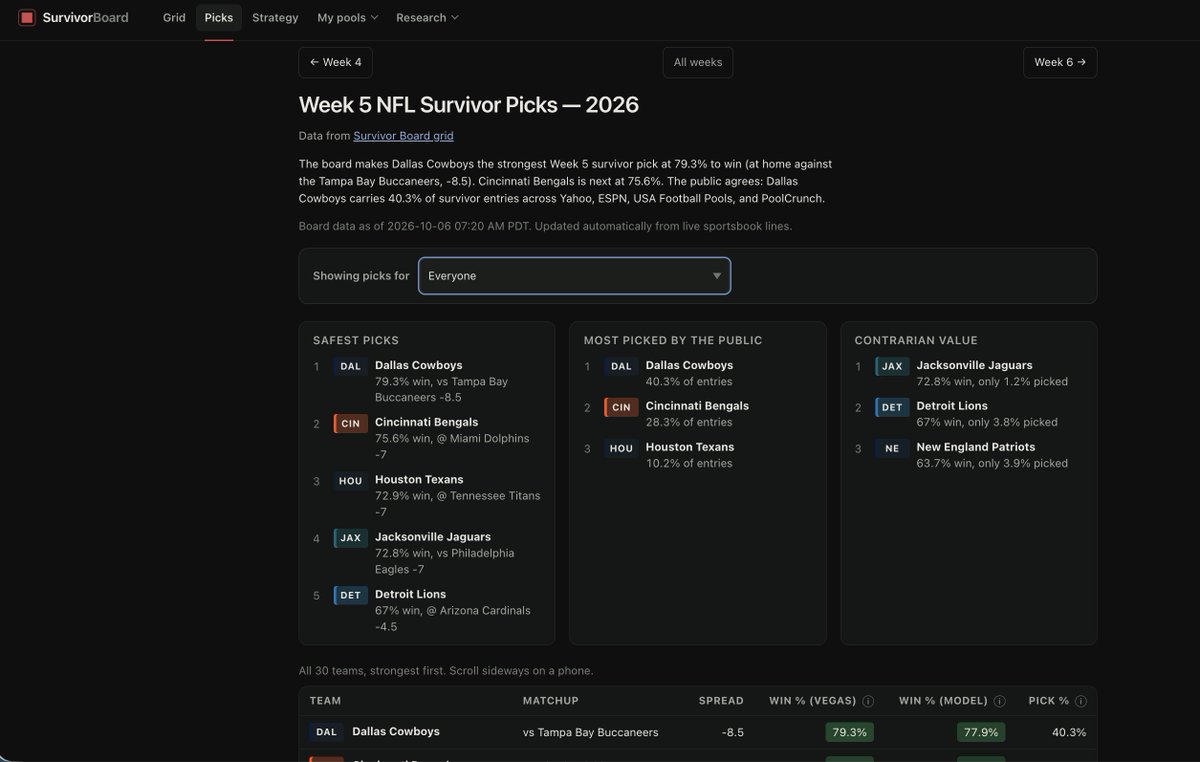Click the DAL badge in the teams table

[326, 732]
